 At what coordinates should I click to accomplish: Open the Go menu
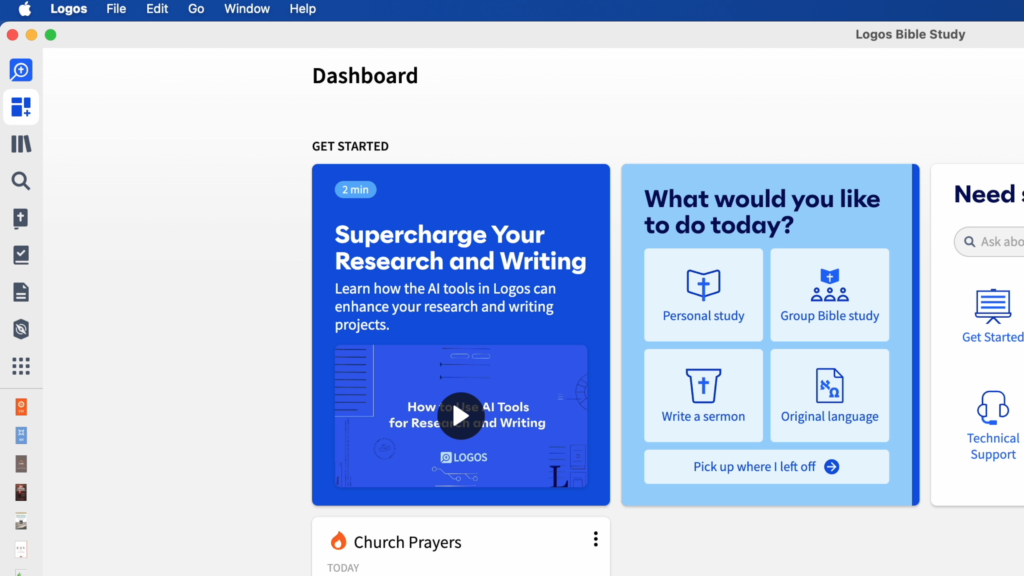196,9
